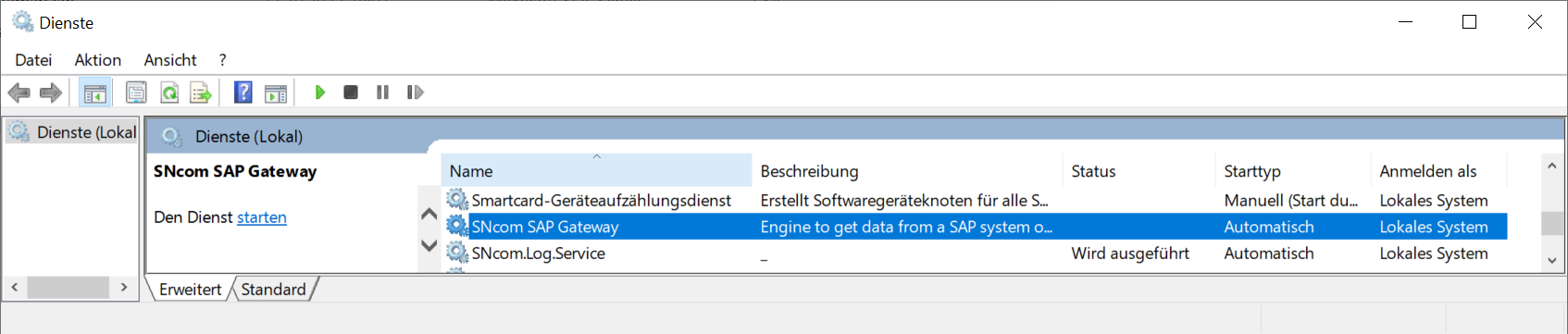Click the description pane's down chevron
Viewport: 1568px width, 334px height.
point(429,246)
